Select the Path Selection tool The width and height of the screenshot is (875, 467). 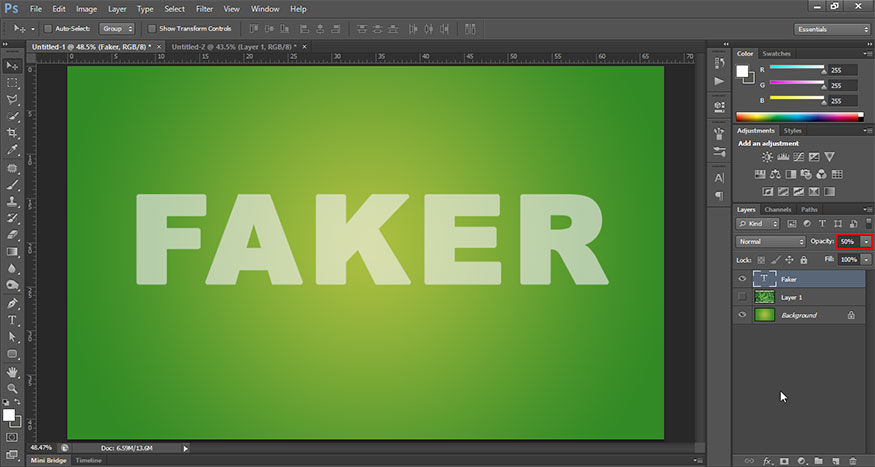tap(12, 337)
